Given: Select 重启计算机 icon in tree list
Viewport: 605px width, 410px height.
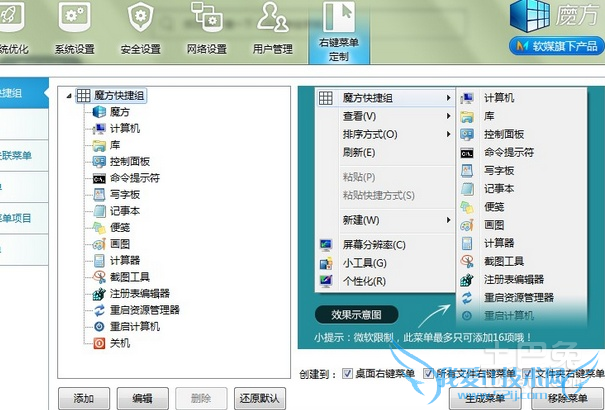Looking at the screenshot, I should tap(99, 327).
